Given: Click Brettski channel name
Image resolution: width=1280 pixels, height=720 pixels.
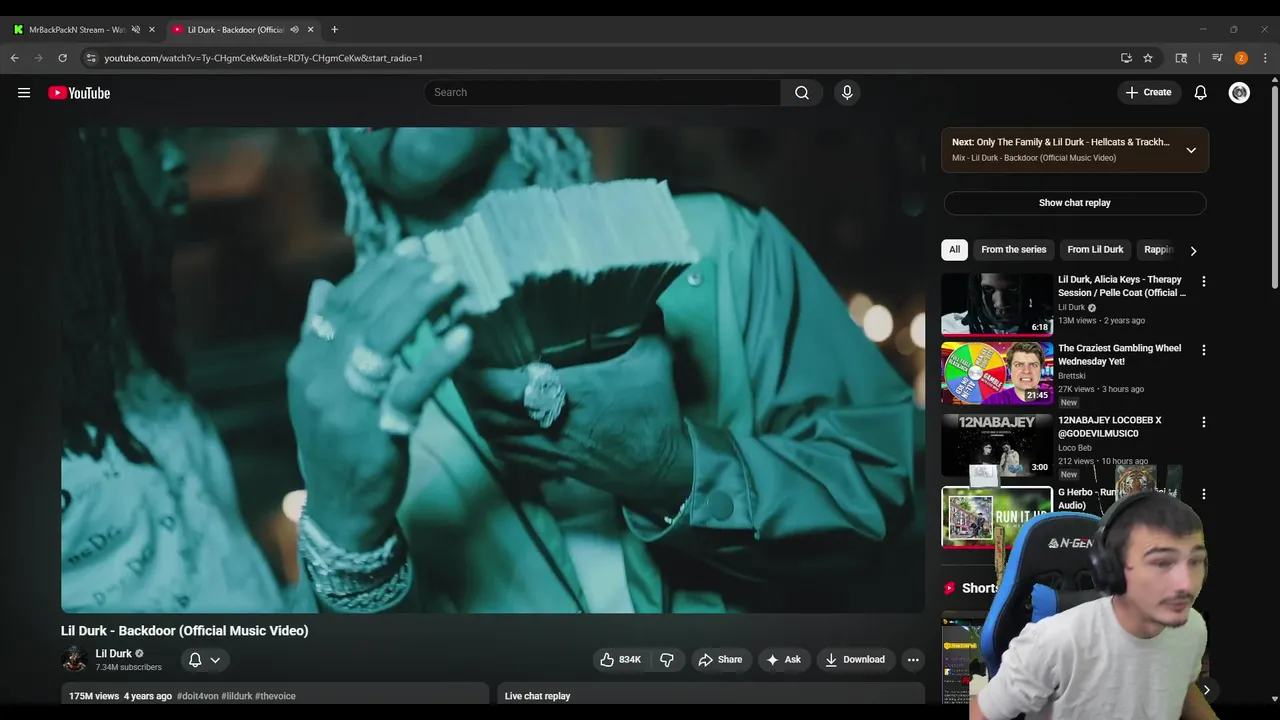Looking at the screenshot, I should tap(1071, 376).
